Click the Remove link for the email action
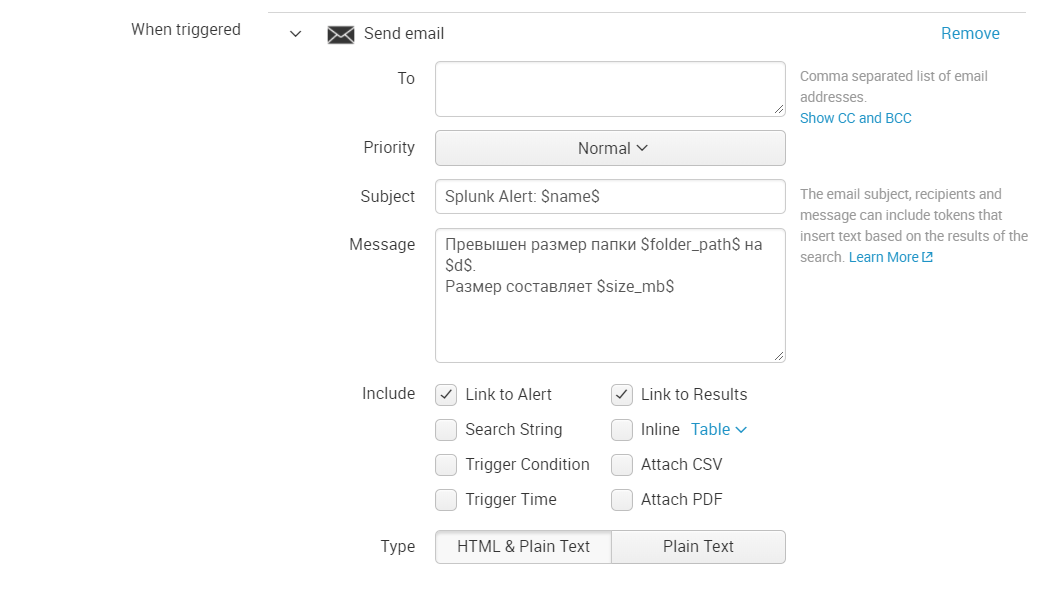 tap(970, 33)
